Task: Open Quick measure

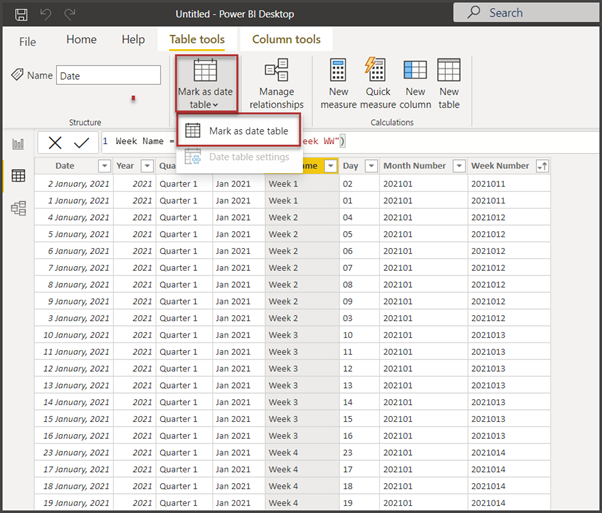Action: click(x=378, y=83)
